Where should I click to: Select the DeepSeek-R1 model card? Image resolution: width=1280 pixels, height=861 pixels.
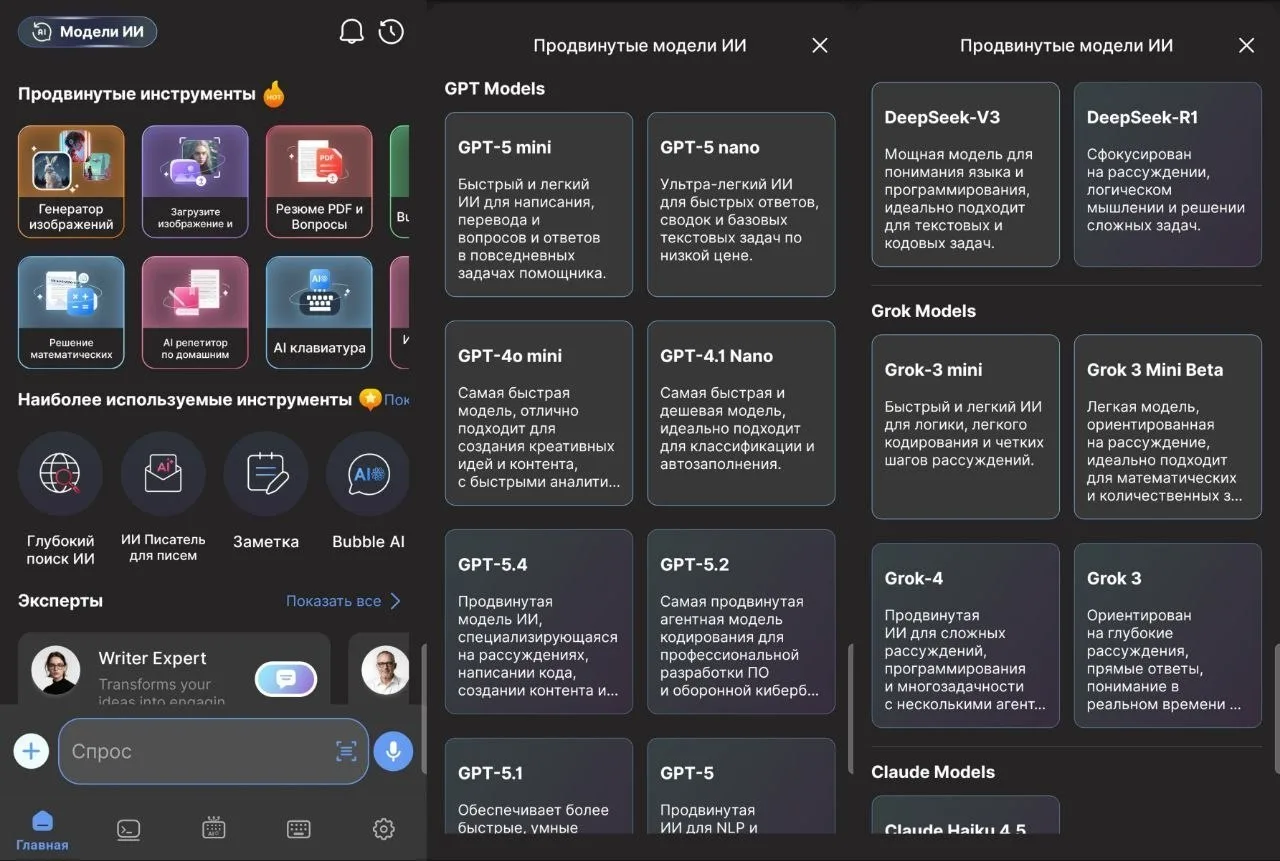(1168, 174)
